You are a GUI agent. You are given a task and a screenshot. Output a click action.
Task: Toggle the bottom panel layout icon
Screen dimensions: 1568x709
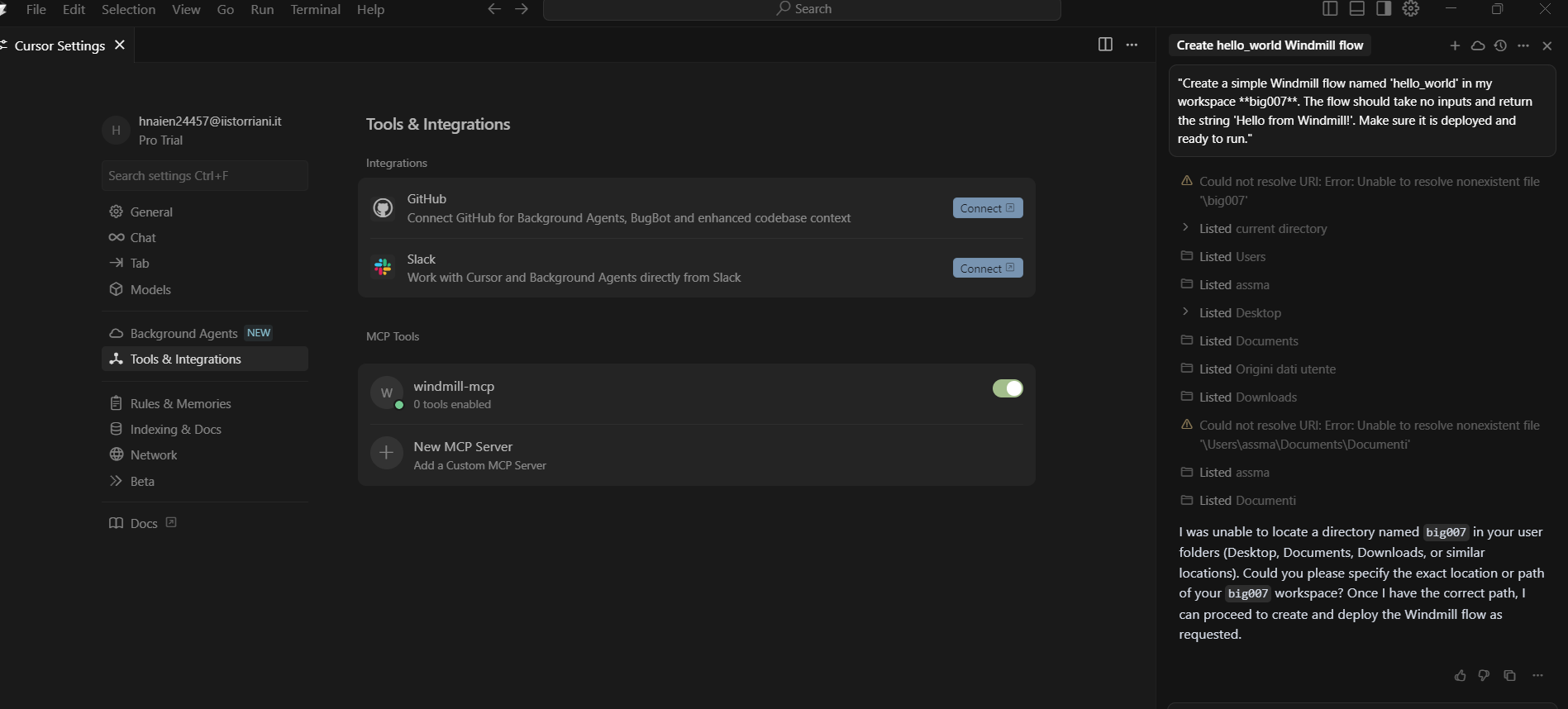tap(1356, 8)
